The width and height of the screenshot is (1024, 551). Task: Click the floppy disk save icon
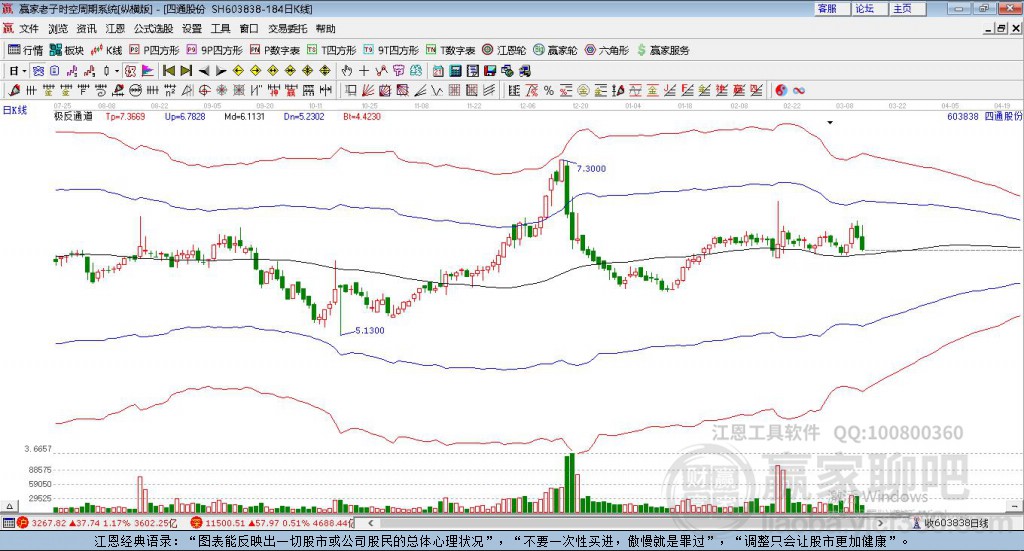pos(490,71)
